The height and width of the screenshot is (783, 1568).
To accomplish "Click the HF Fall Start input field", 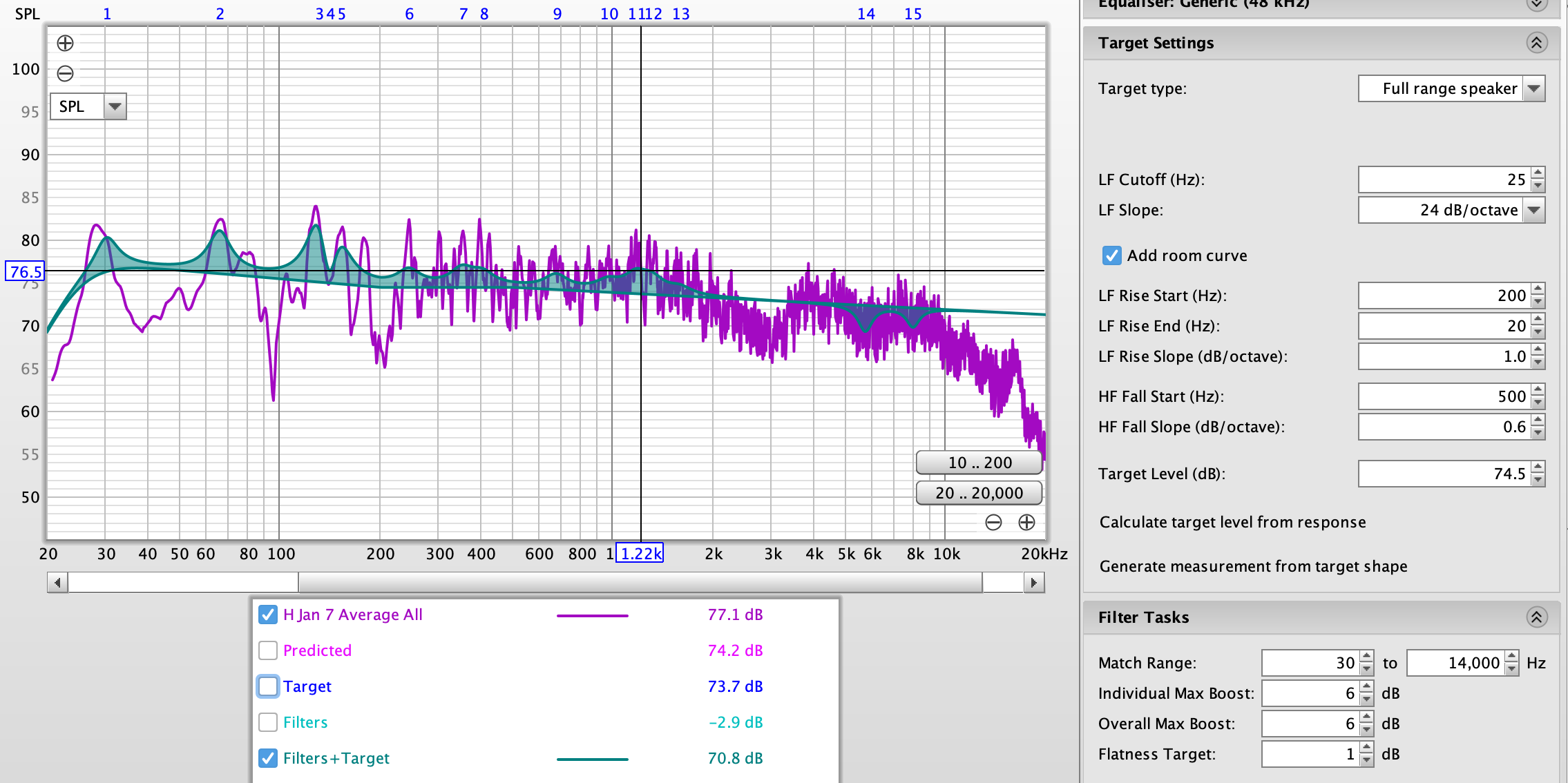I will pos(1444,396).
